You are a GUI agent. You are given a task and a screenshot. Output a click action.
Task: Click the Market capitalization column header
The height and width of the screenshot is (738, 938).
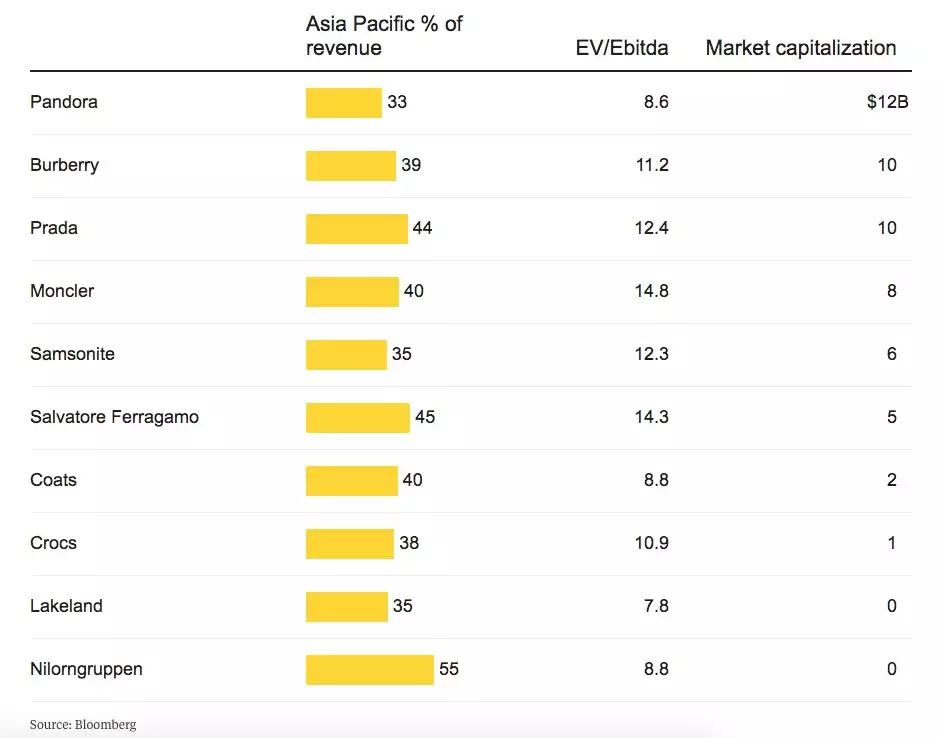click(x=800, y=48)
